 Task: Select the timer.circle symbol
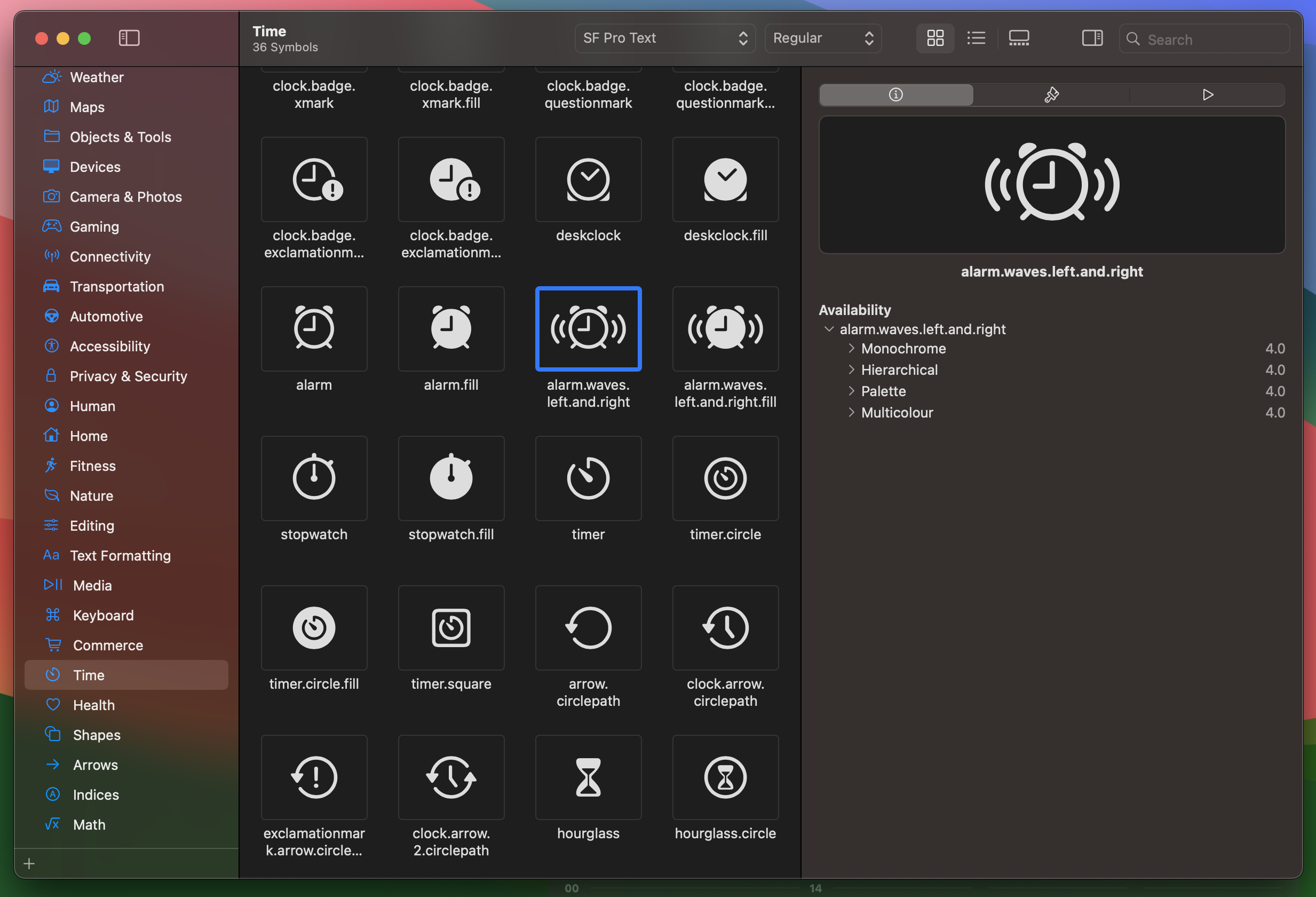725,478
